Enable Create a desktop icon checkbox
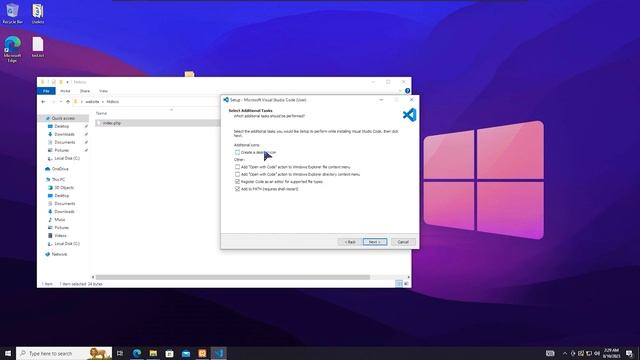The image size is (640, 360). 237,152
